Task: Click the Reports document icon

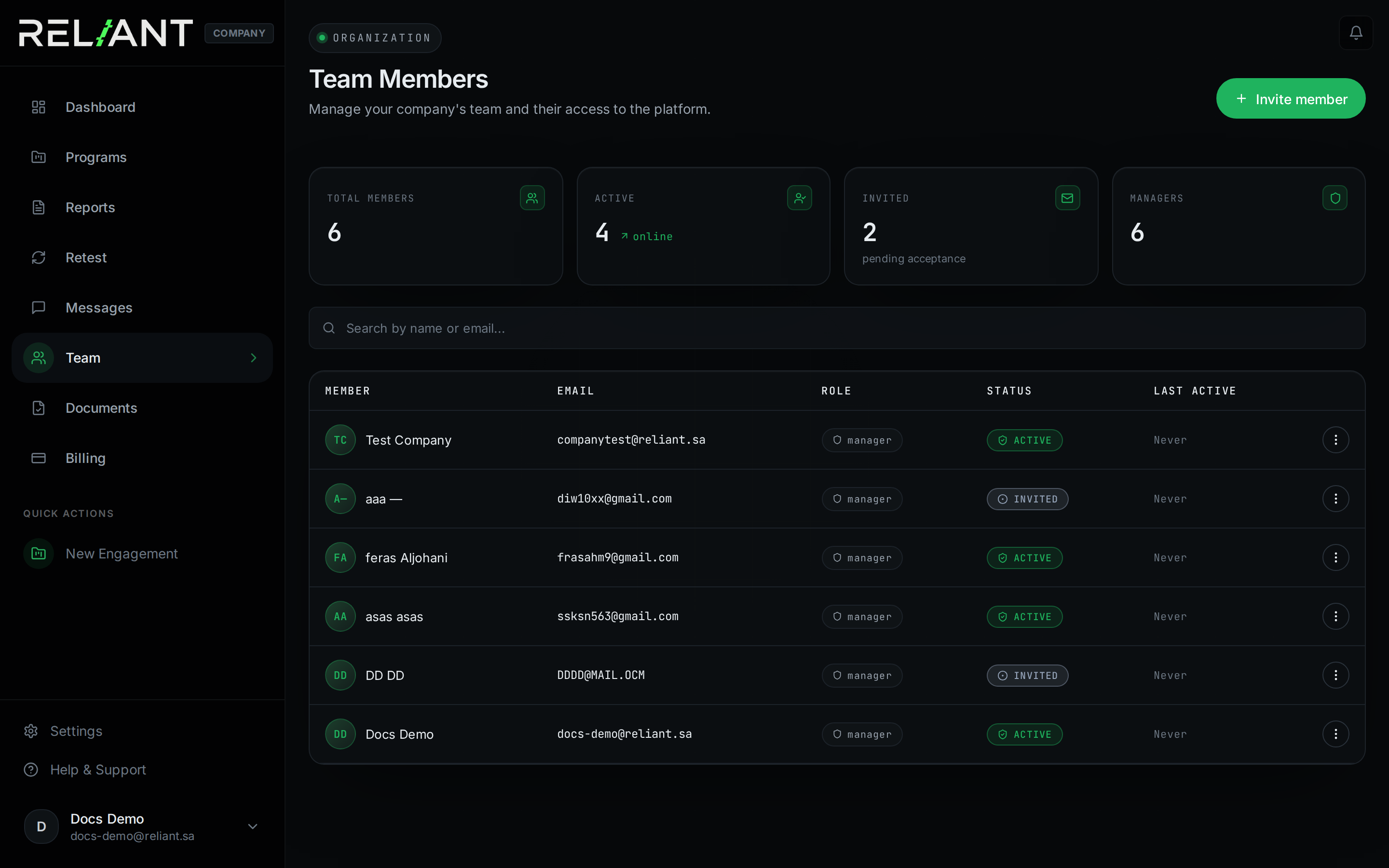Action: [x=39, y=207]
